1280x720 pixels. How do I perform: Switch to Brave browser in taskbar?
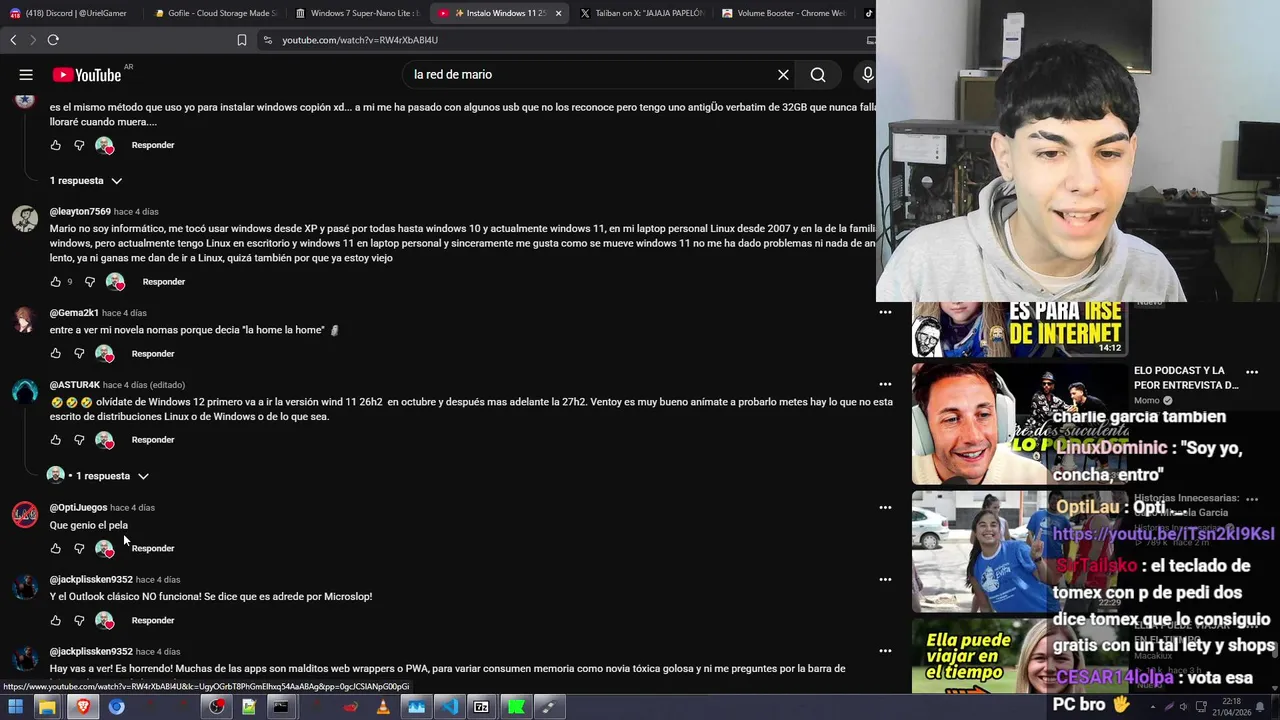(x=83, y=707)
